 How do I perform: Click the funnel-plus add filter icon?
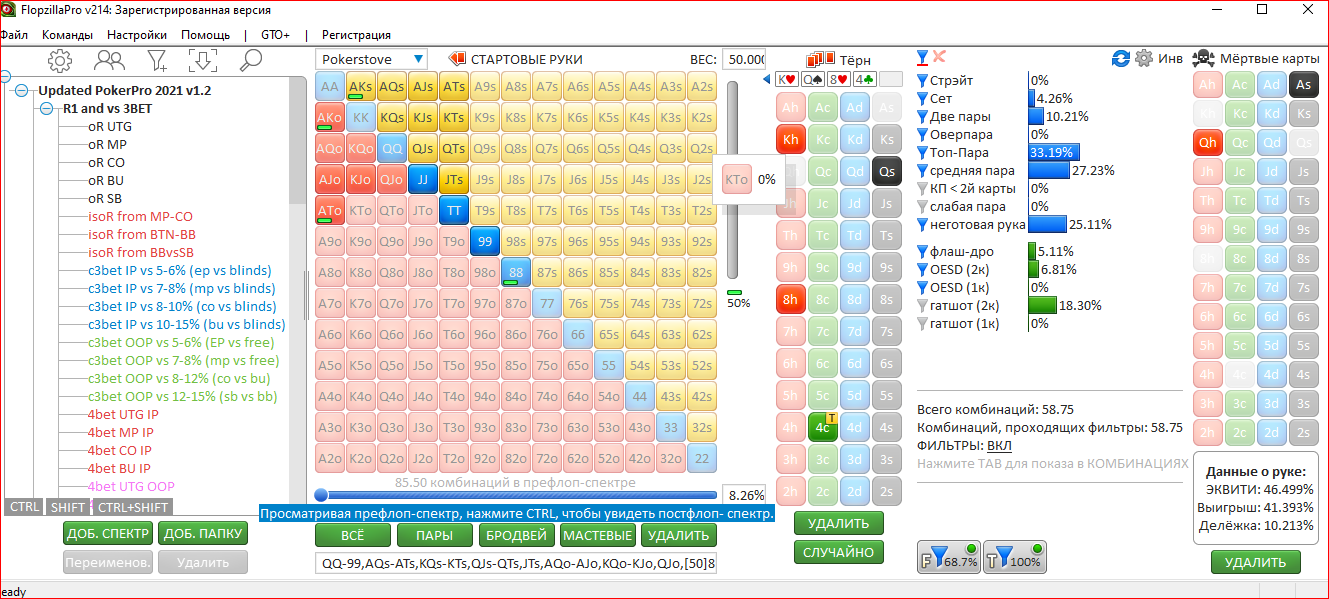click(157, 60)
